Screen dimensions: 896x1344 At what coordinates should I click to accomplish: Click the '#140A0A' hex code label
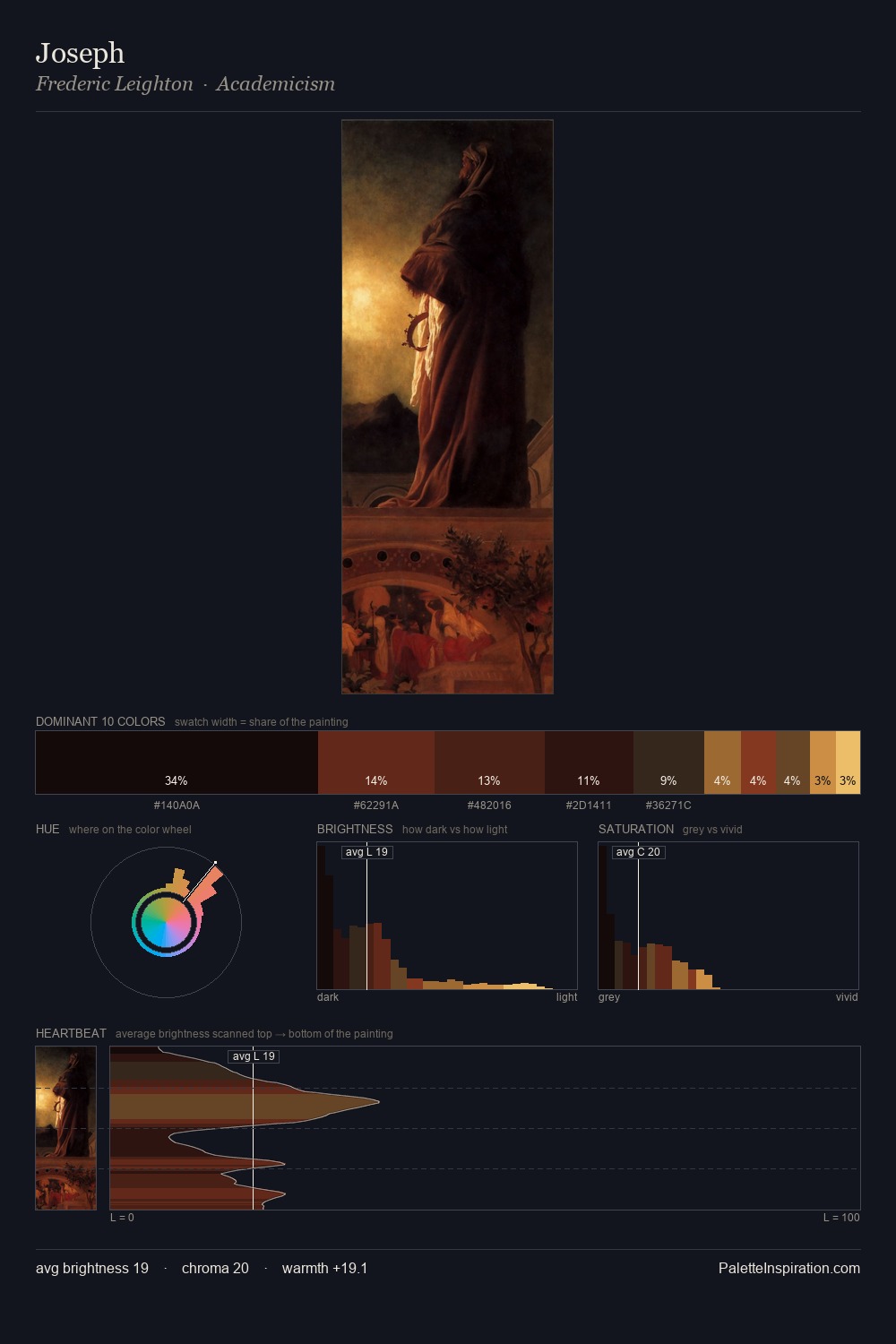coord(177,806)
